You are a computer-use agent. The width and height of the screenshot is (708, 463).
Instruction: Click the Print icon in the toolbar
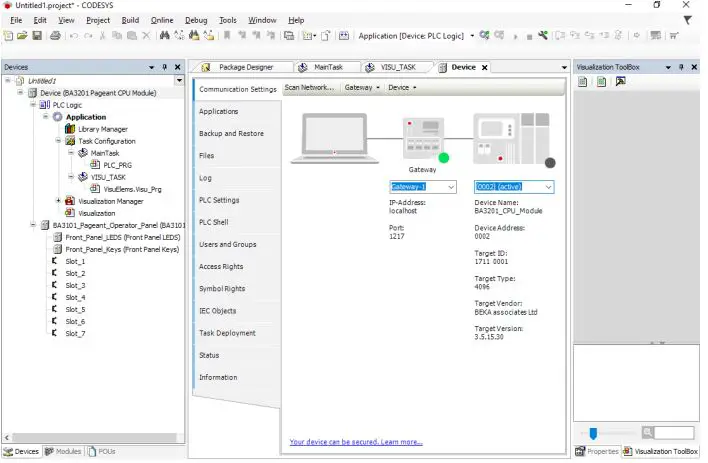(x=56, y=36)
